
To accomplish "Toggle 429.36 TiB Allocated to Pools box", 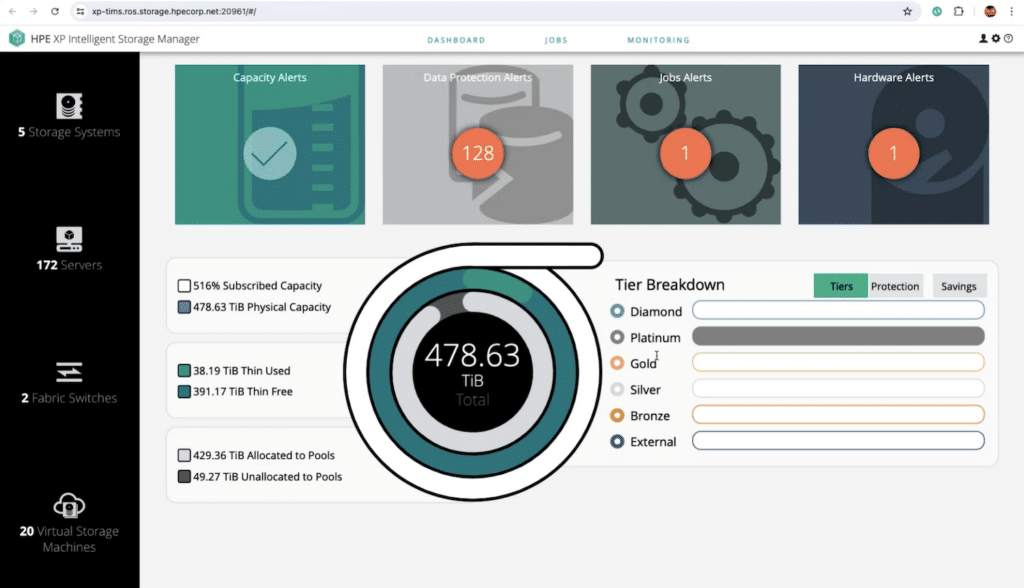I will click(x=184, y=455).
